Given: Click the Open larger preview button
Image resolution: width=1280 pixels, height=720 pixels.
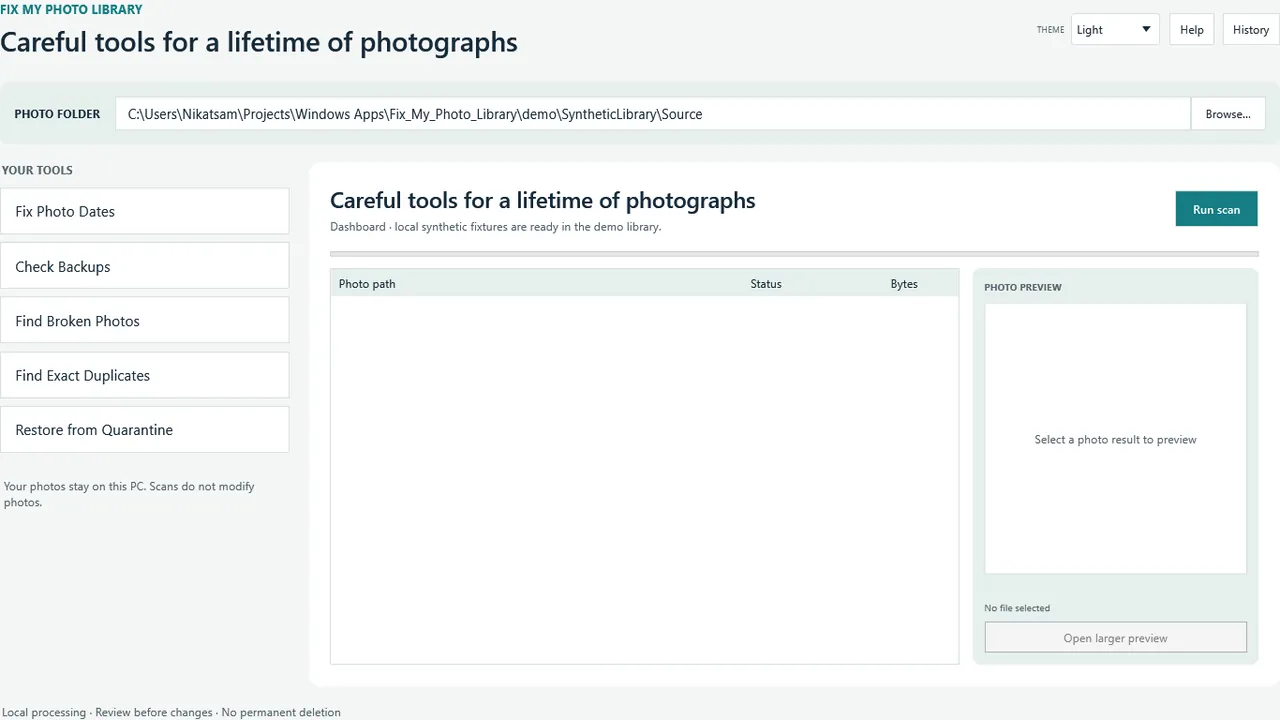Looking at the screenshot, I should point(1115,638).
